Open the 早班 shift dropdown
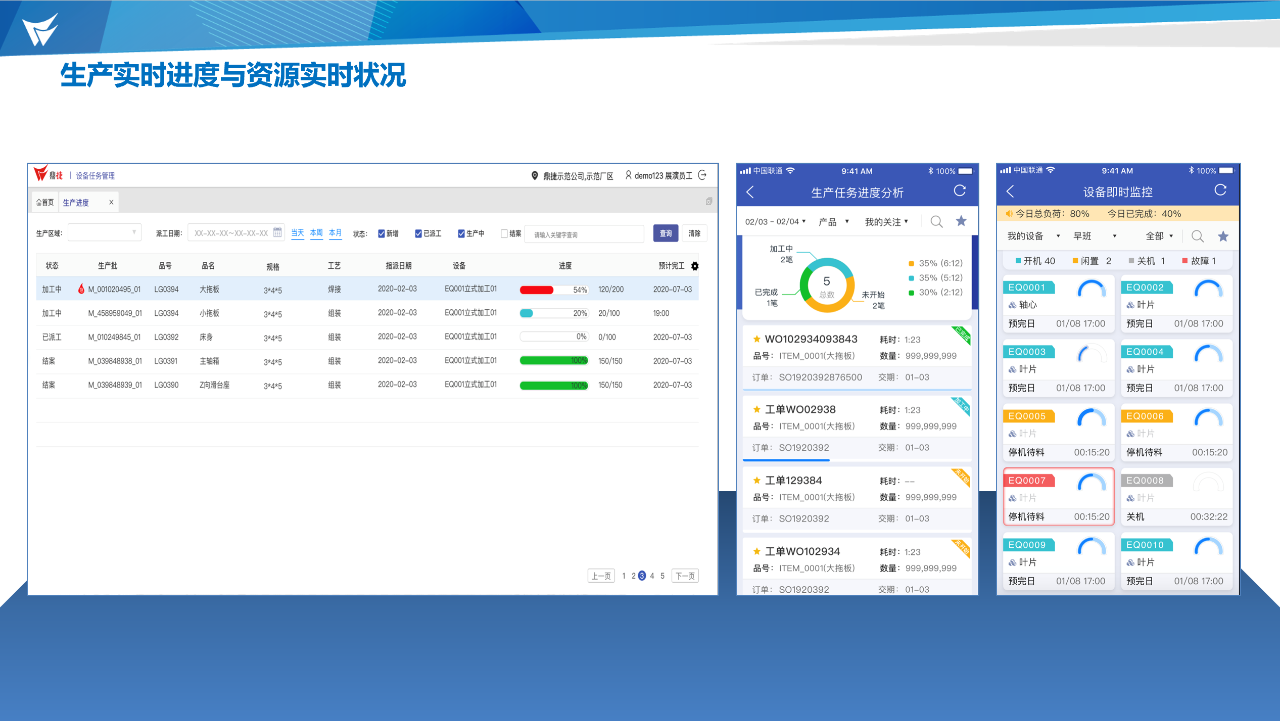Viewport: 1280px width, 721px height. click(x=1095, y=236)
